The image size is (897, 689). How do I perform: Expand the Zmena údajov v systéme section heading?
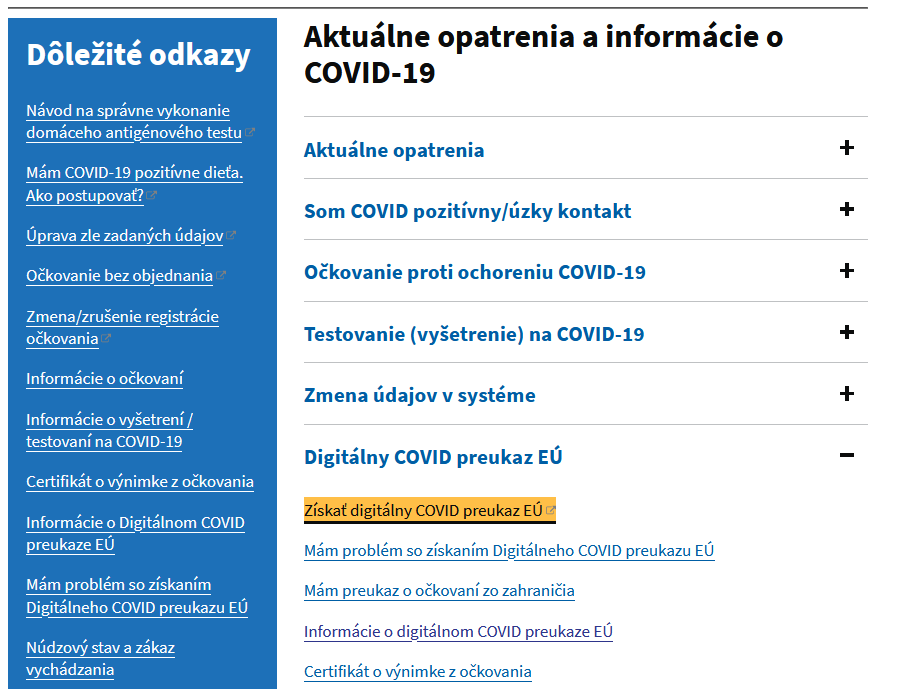(419, 395)
